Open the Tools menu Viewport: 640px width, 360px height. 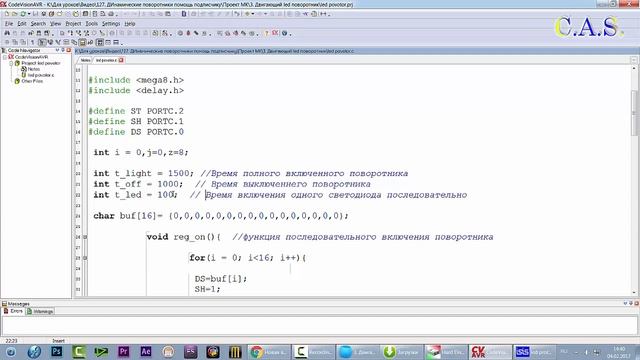tap(91, 24)
